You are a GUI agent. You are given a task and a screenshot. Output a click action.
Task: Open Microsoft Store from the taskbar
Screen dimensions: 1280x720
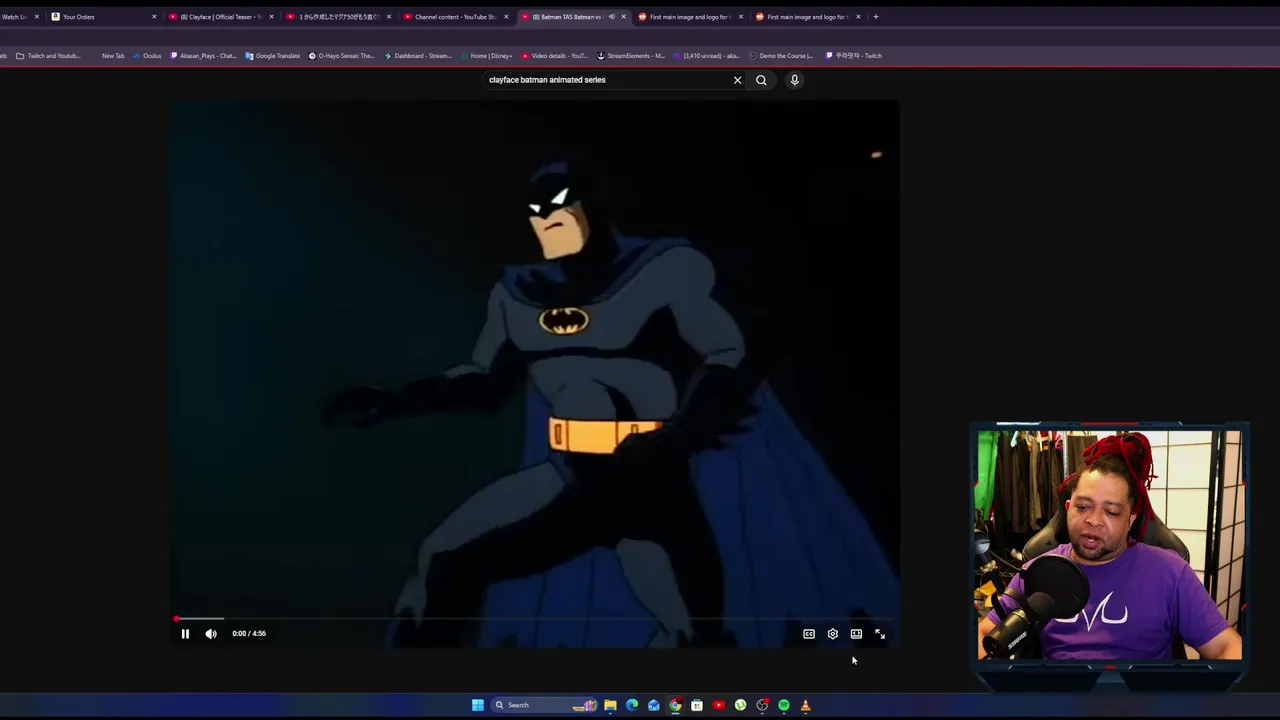coord(697,705)
